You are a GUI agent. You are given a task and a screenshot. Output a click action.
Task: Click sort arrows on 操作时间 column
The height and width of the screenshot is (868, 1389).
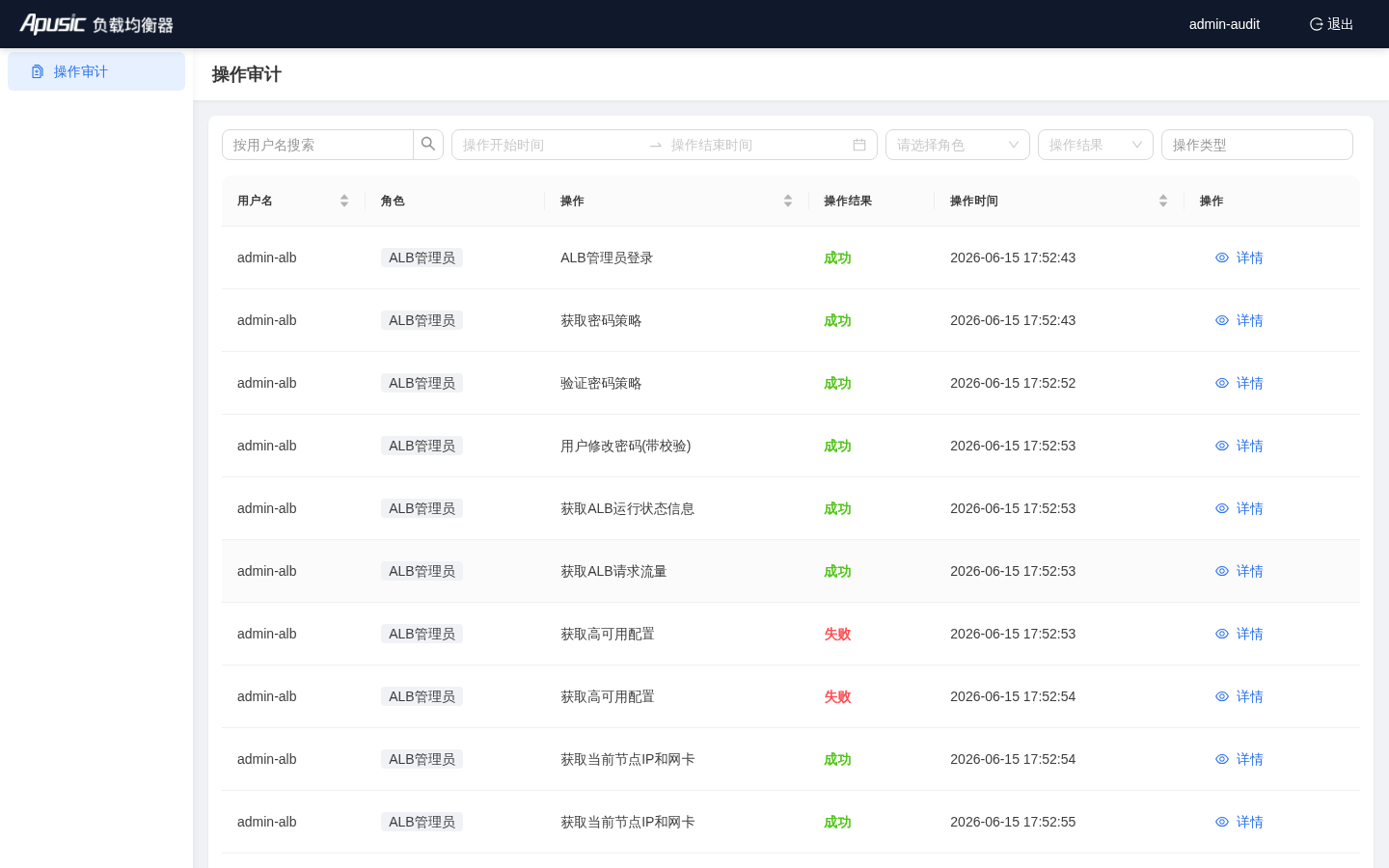click(1163, 201)
